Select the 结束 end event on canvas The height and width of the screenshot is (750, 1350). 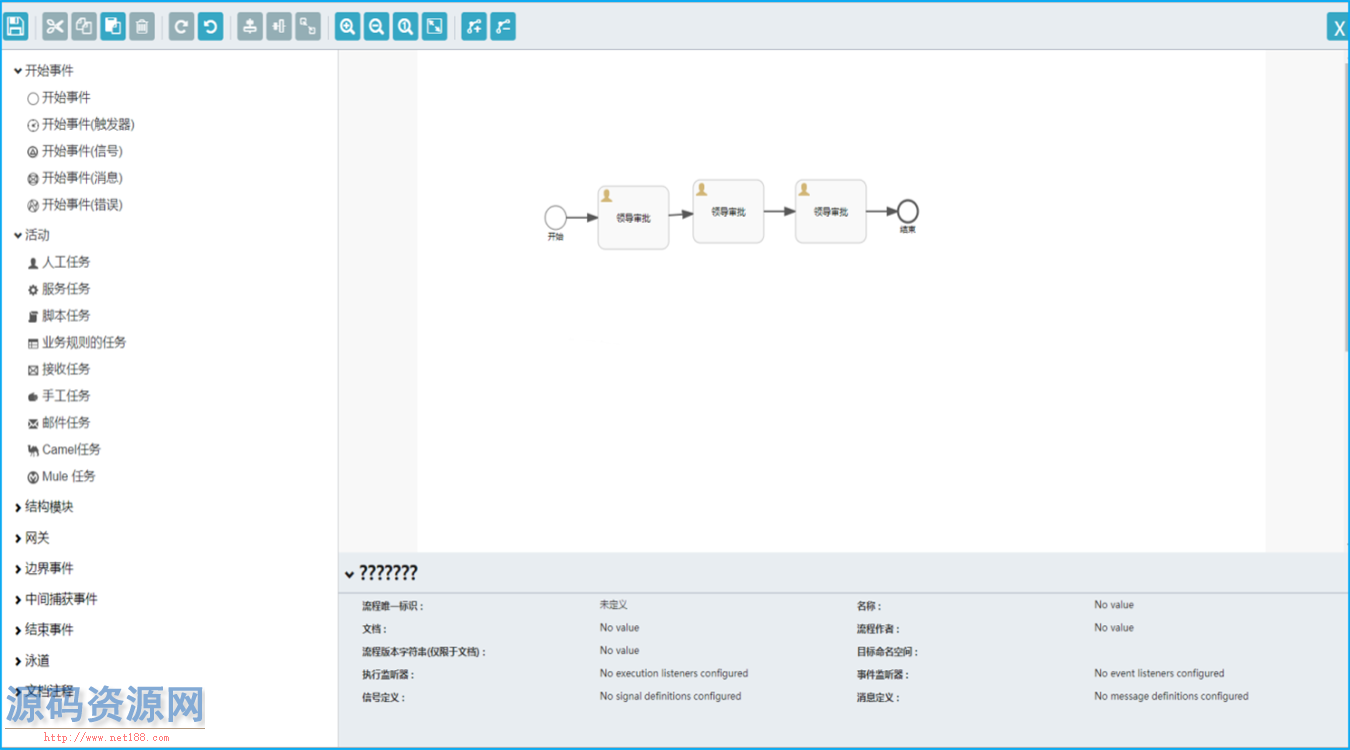(x=907, y=211)
